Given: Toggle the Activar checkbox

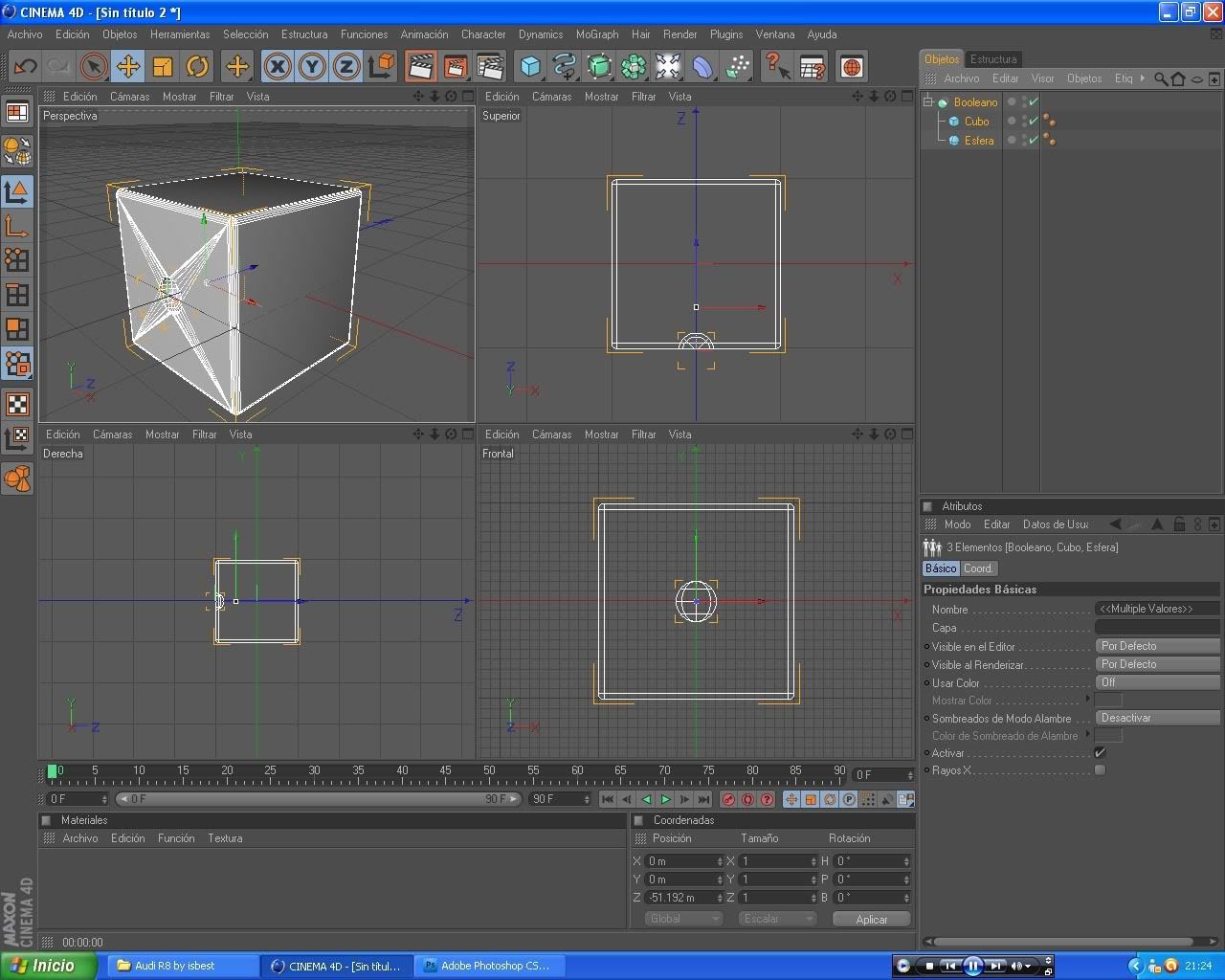Looking at the screenshot, I should point(1101,753).
